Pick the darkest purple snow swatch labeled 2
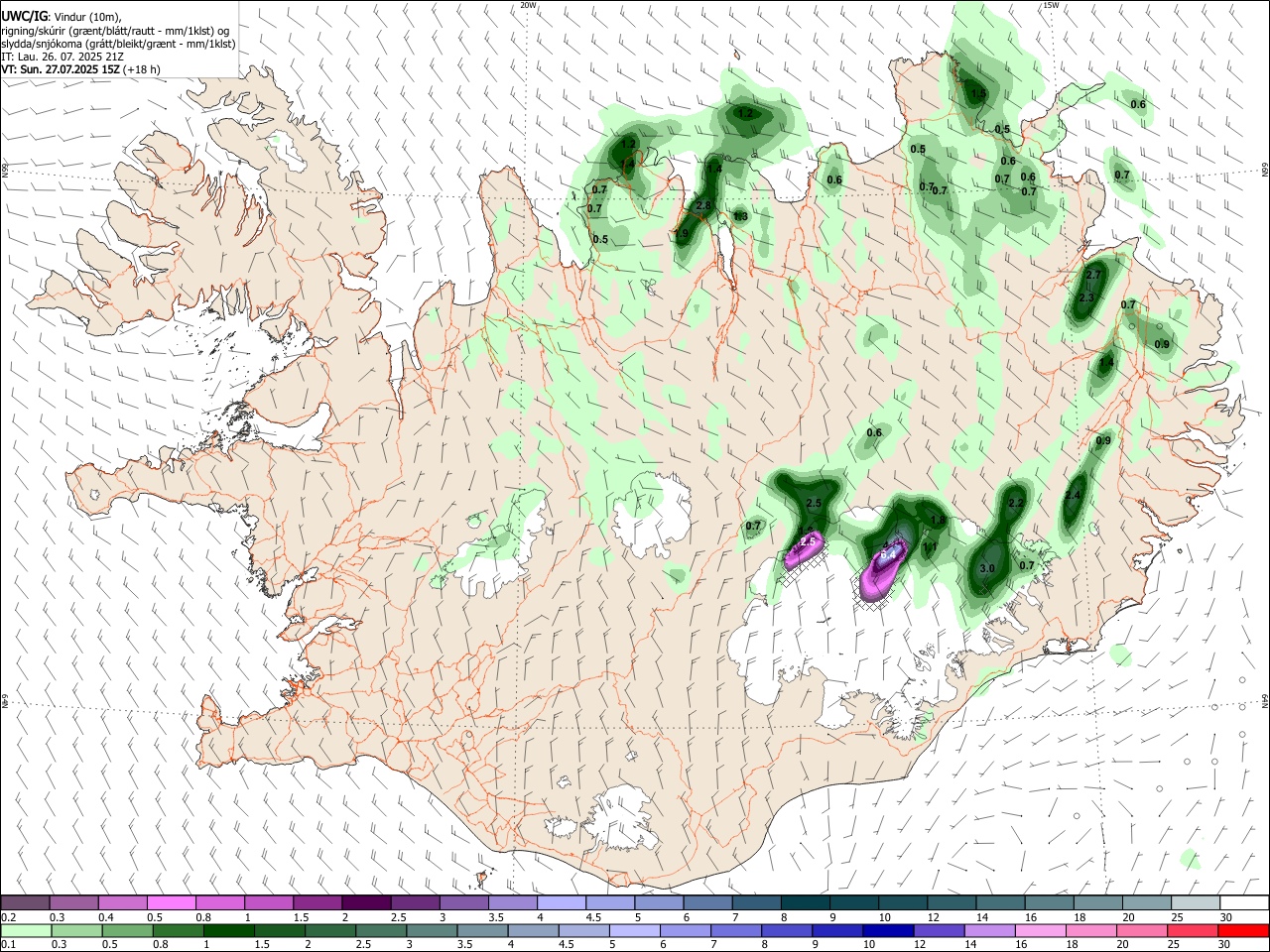Viewport: 1270px width, 952px height. coord(365,902)
